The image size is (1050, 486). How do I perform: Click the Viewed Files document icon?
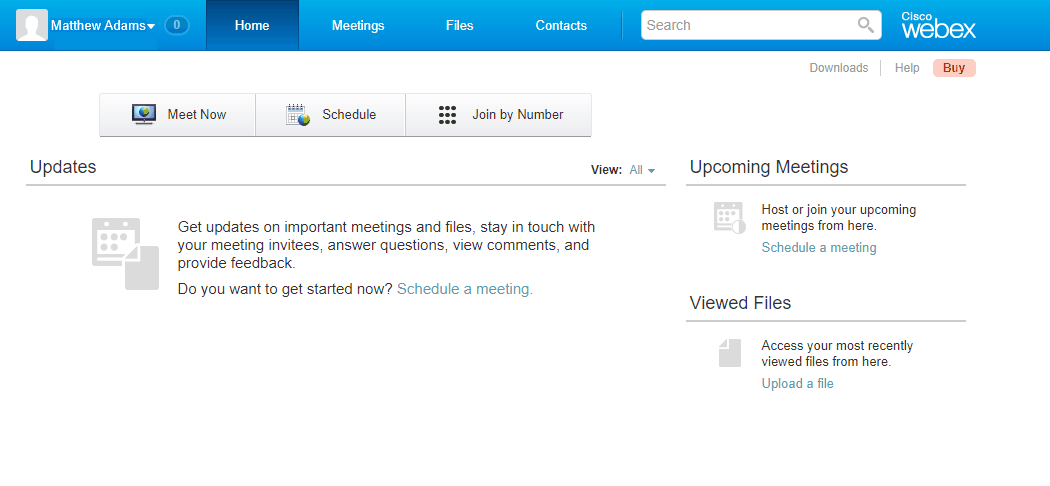(x=730, y=353)
